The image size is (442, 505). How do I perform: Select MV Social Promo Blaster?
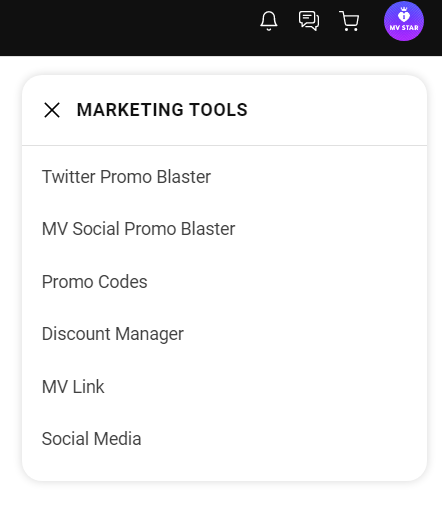[x=138, y=229]
